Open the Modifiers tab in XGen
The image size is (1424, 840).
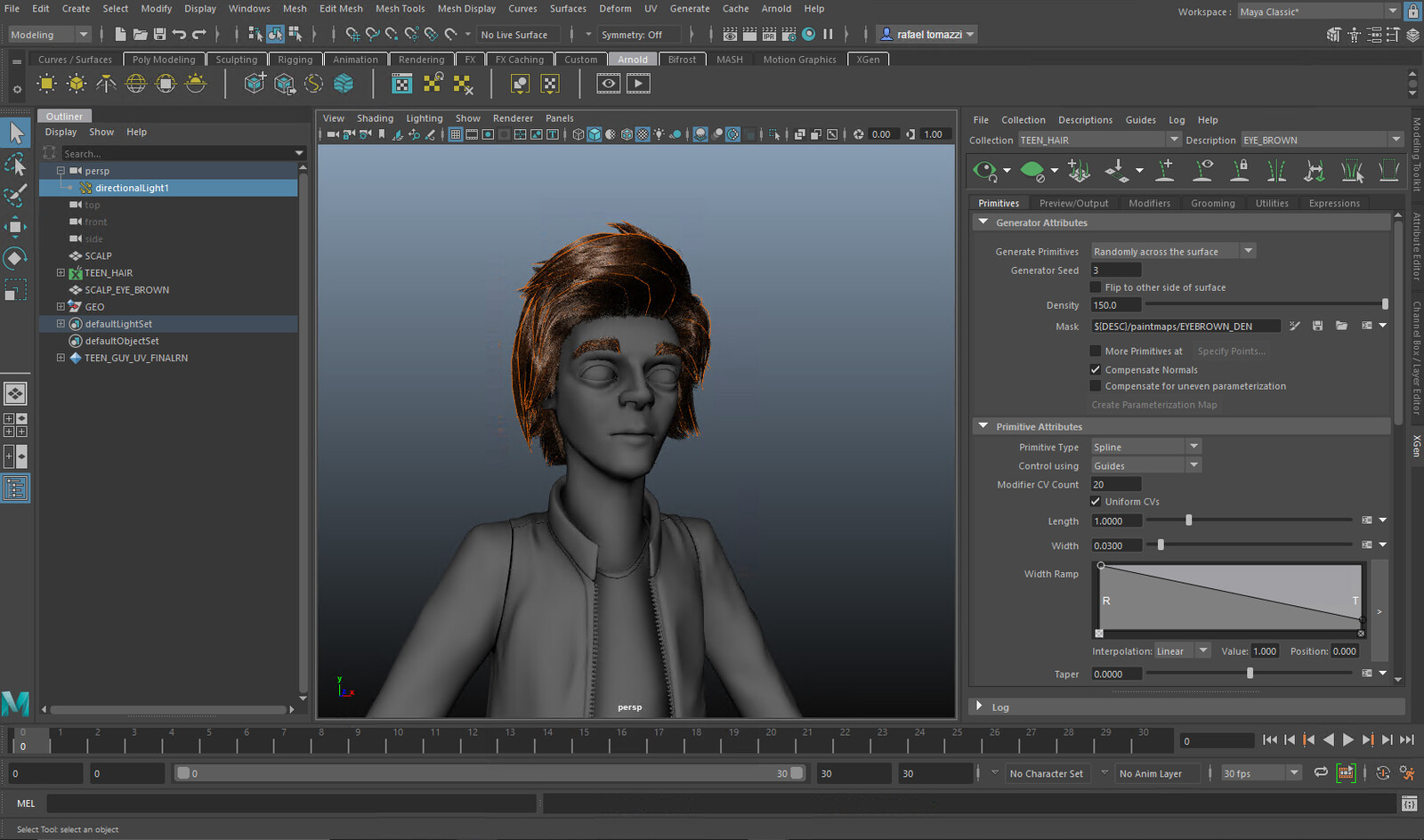tap(1149, 204)
